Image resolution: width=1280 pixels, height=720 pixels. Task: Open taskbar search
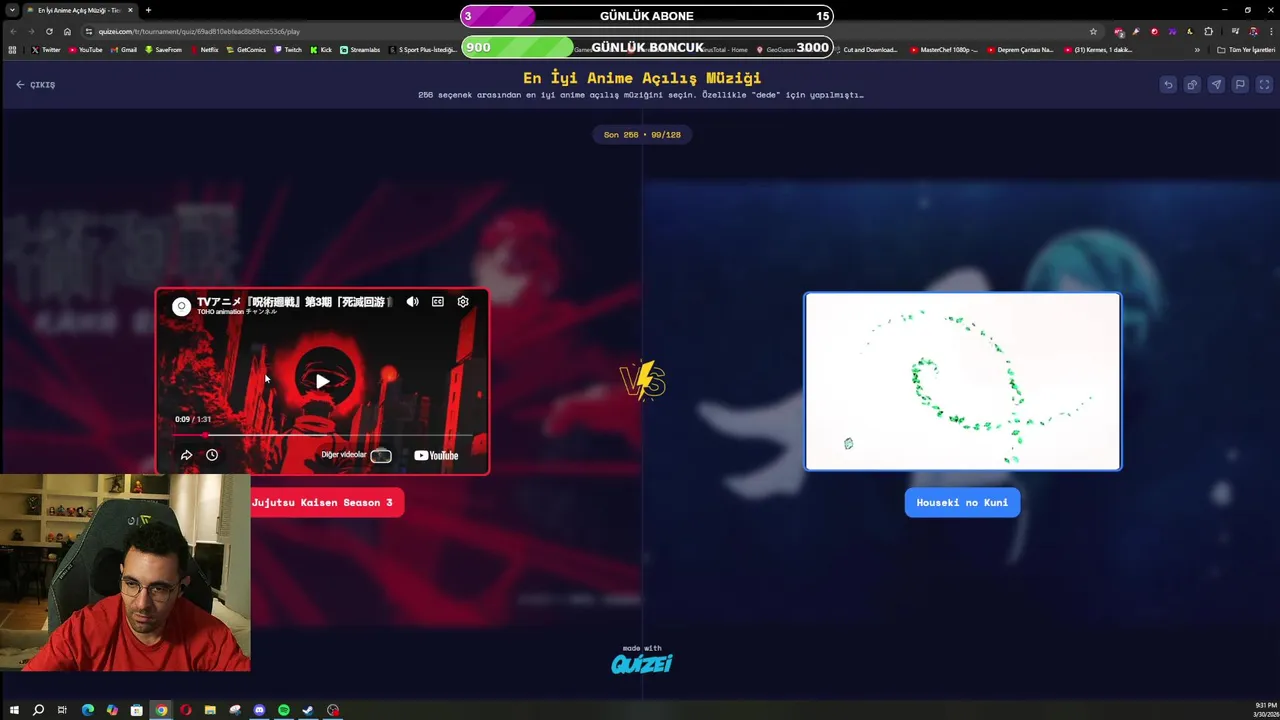click(x=38, y=710)
